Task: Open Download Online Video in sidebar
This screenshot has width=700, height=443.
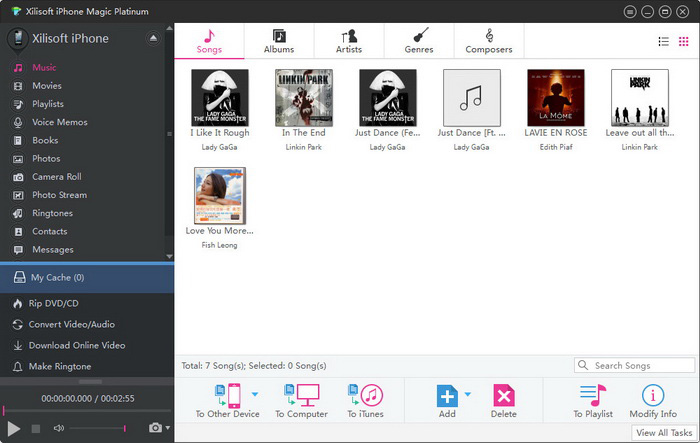Action: (x=78, y=345)
